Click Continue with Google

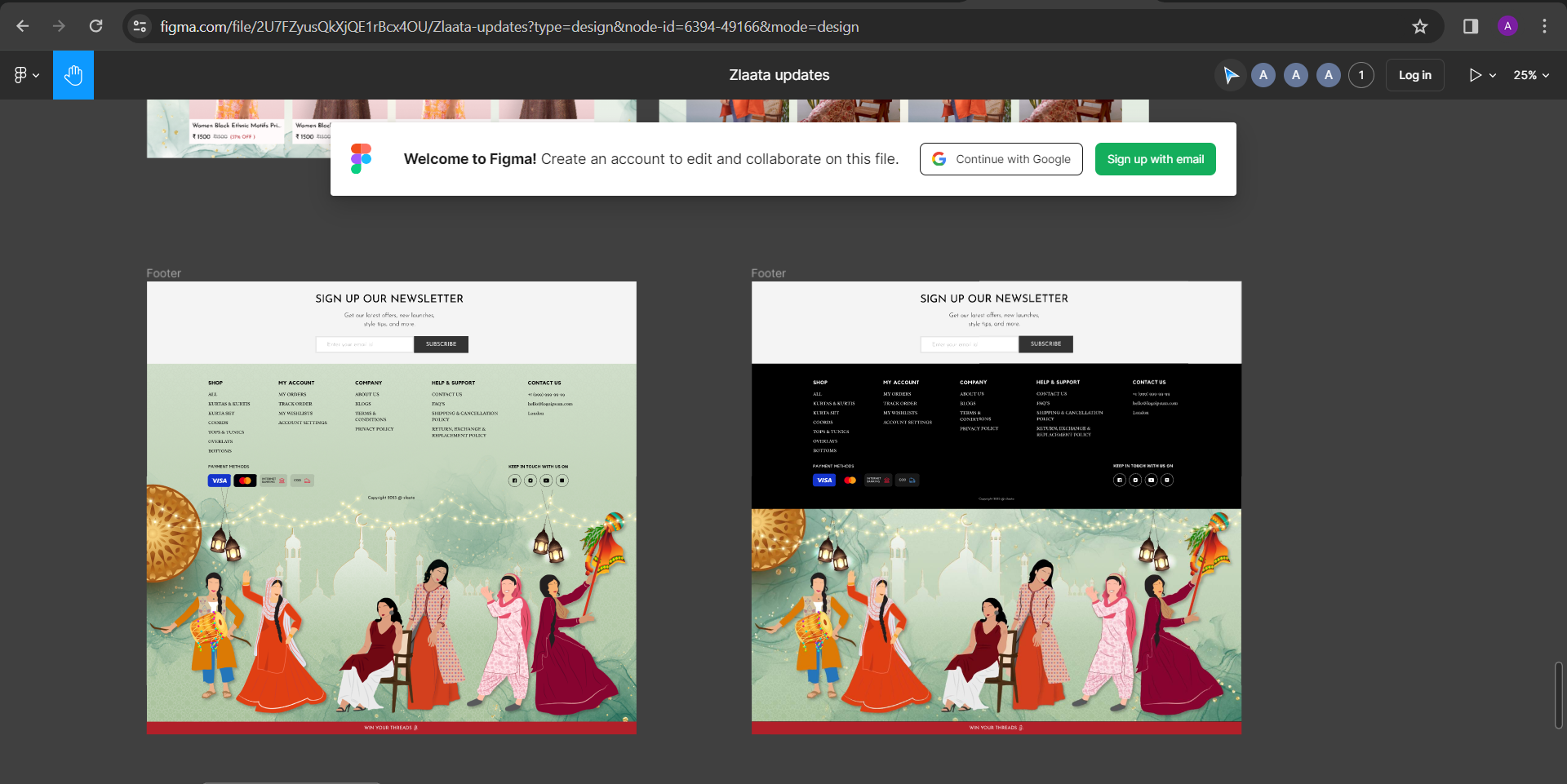1001,159
